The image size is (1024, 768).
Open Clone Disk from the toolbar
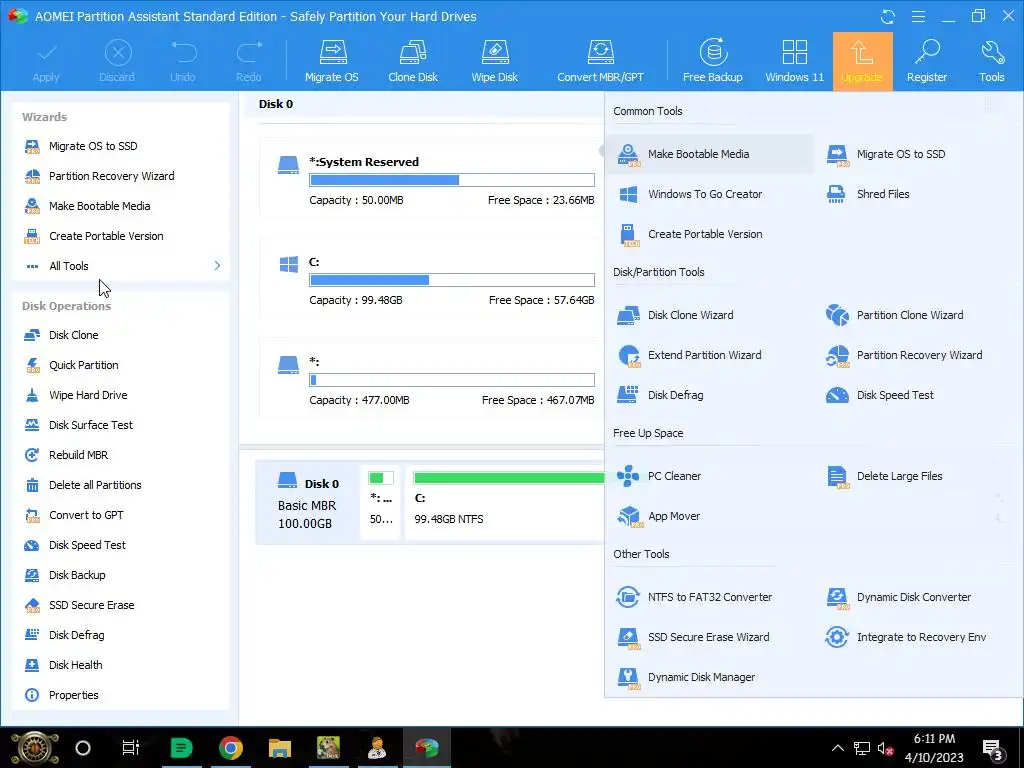coord(413,61)
